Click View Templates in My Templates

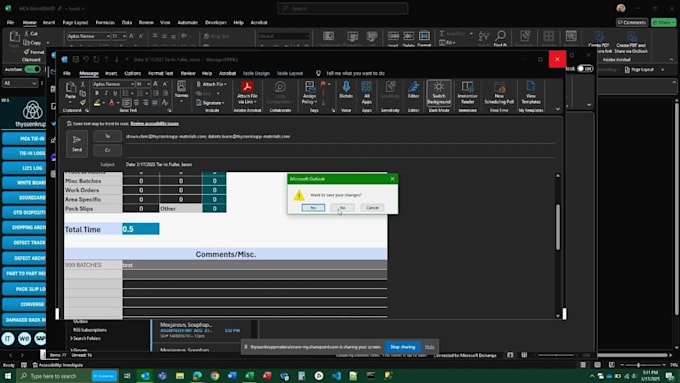[x=531, y=92]
